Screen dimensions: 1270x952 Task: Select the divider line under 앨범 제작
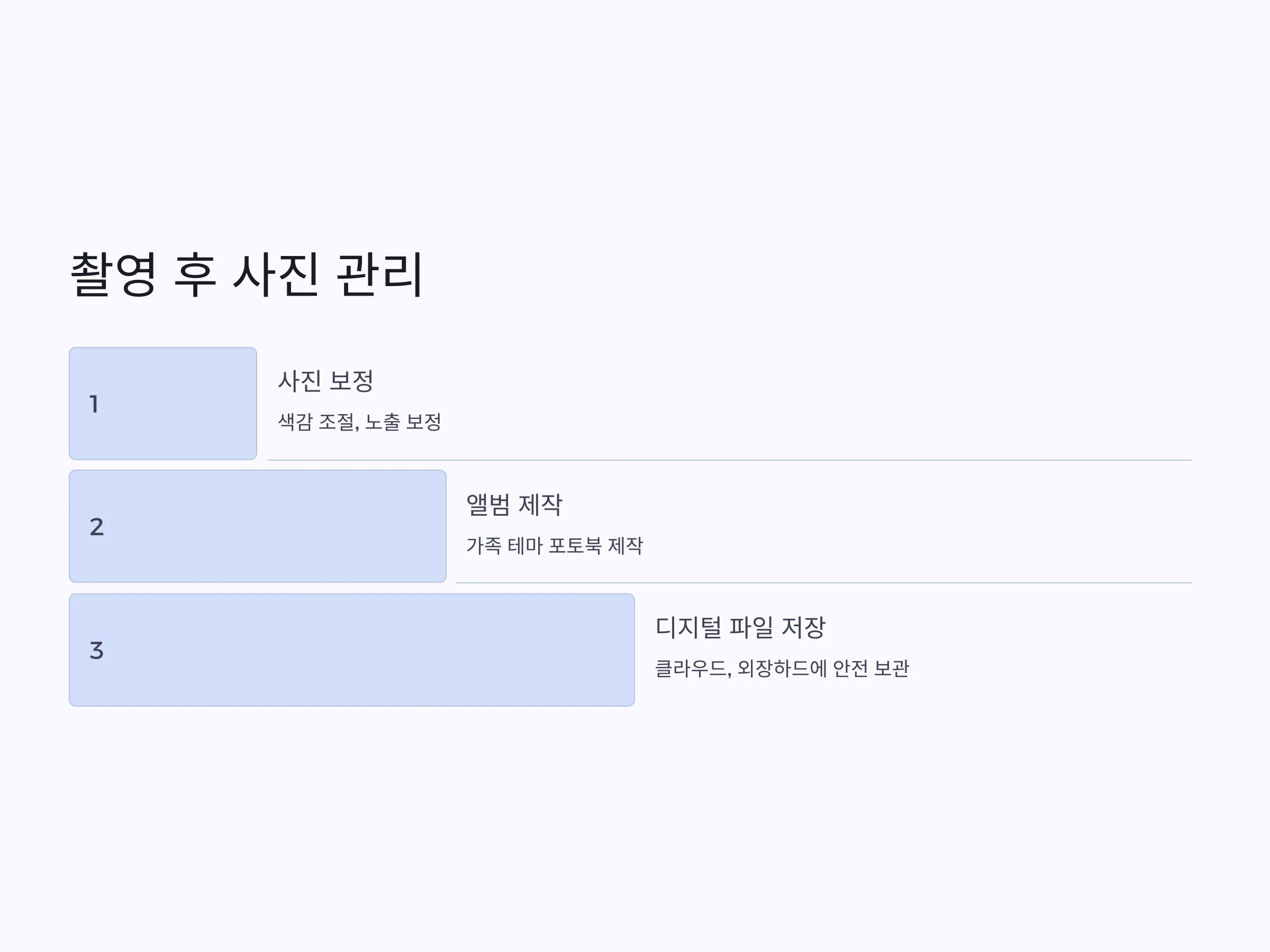[823, 583]
